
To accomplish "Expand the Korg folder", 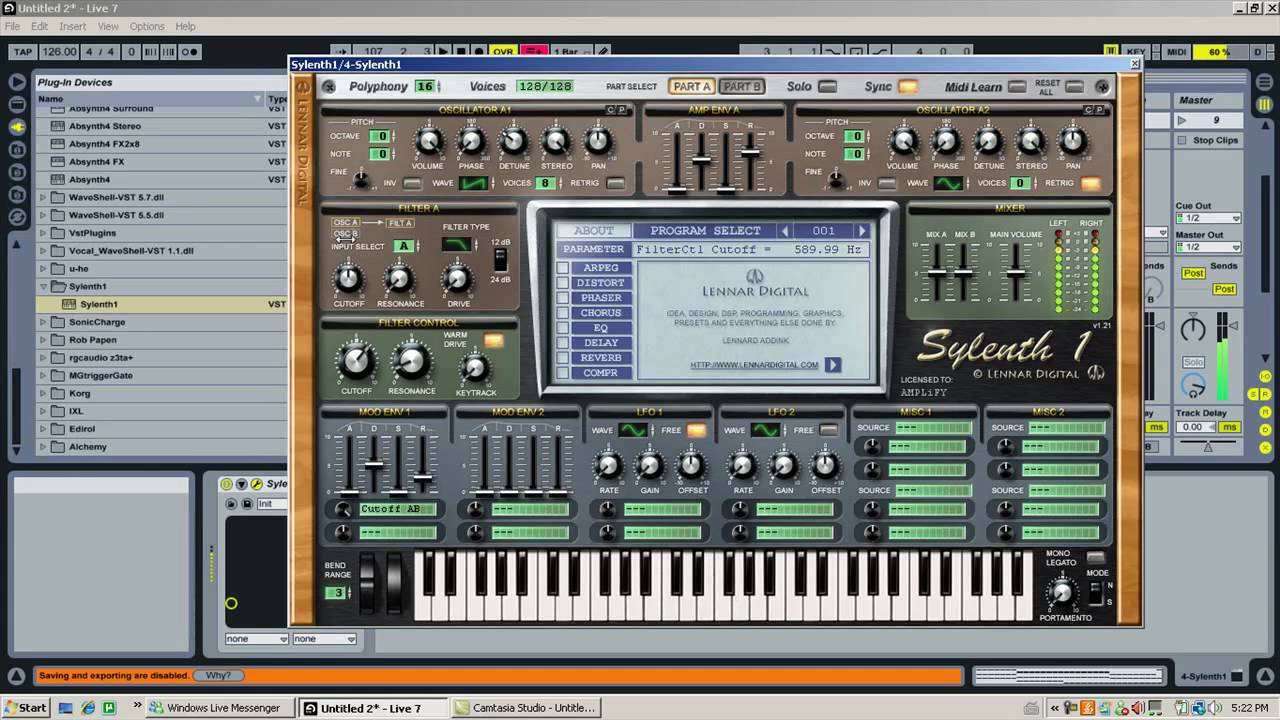I will click(x=43, y=393).
